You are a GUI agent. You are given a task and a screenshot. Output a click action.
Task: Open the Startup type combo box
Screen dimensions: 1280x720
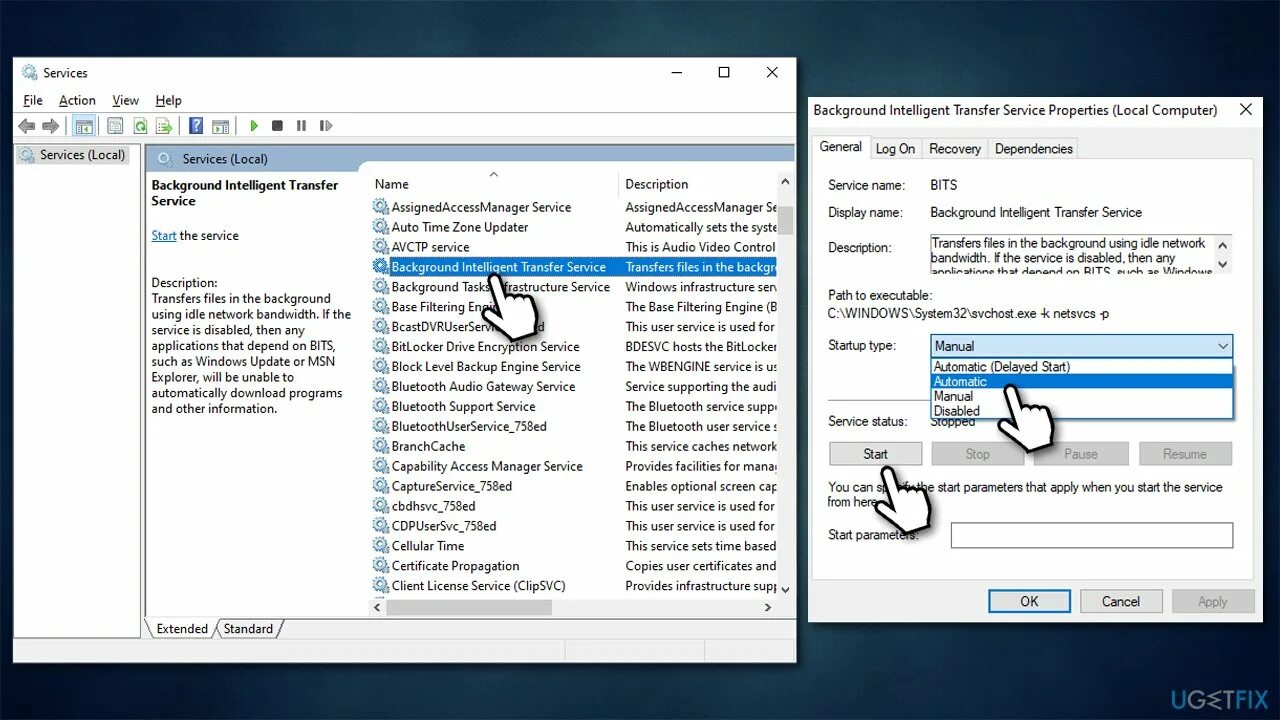[1081, 346]
